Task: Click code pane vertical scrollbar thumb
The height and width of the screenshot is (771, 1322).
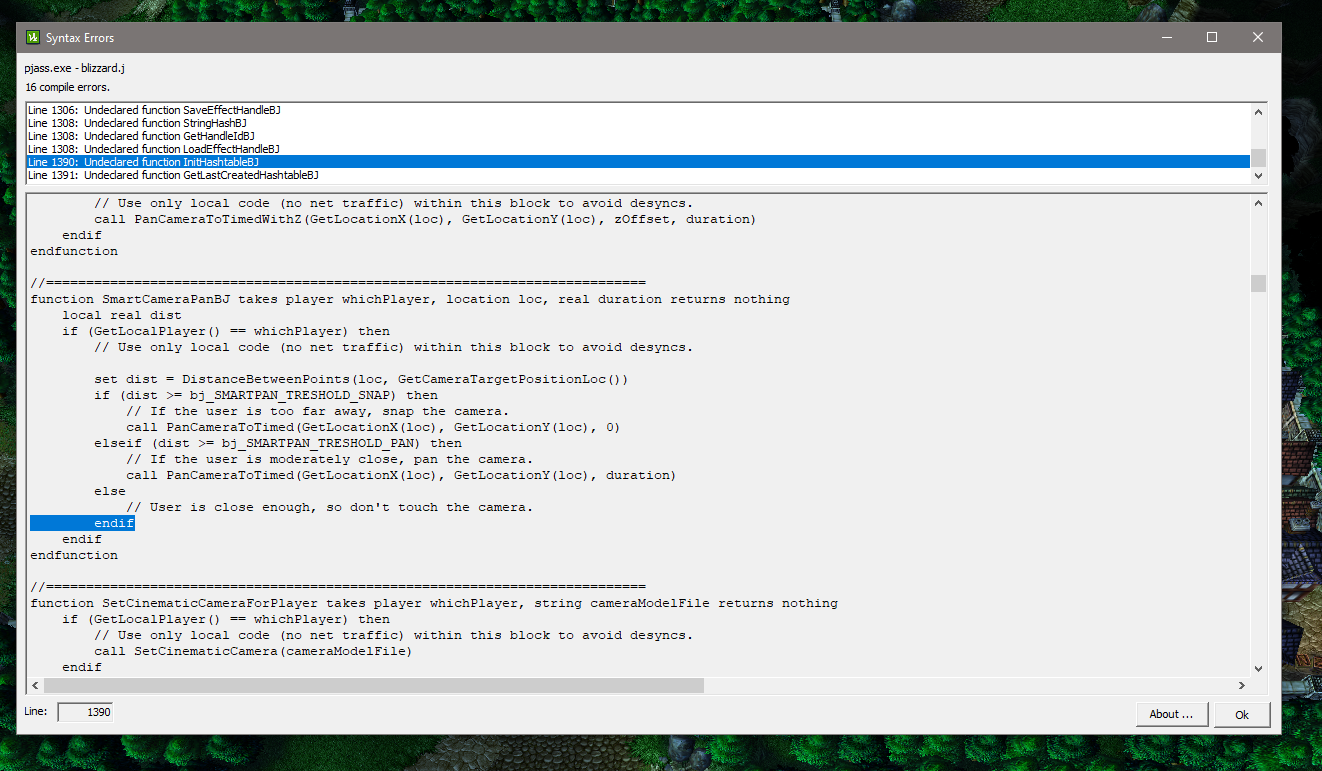Action: tap(1258, 283)
